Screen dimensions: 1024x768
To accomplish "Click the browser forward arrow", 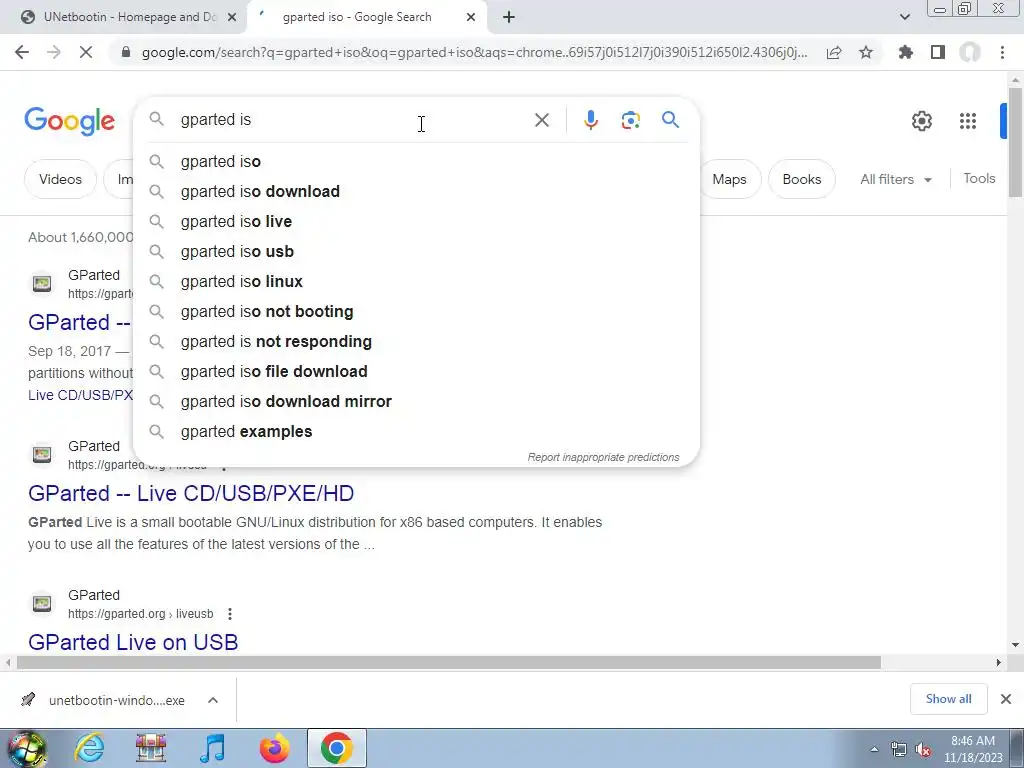I will click(54, 52).
